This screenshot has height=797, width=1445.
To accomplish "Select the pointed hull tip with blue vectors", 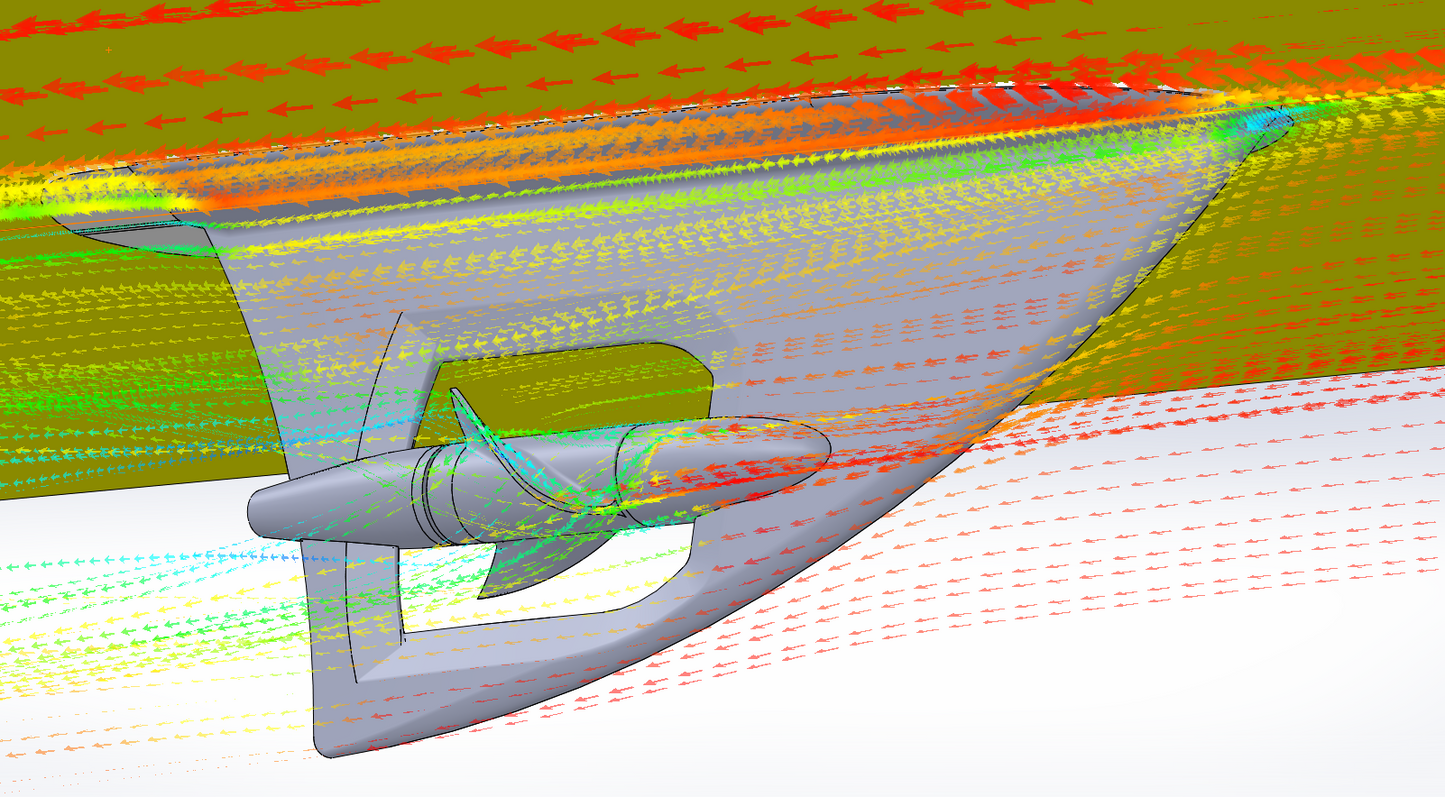I will [x=1270, y=122].
